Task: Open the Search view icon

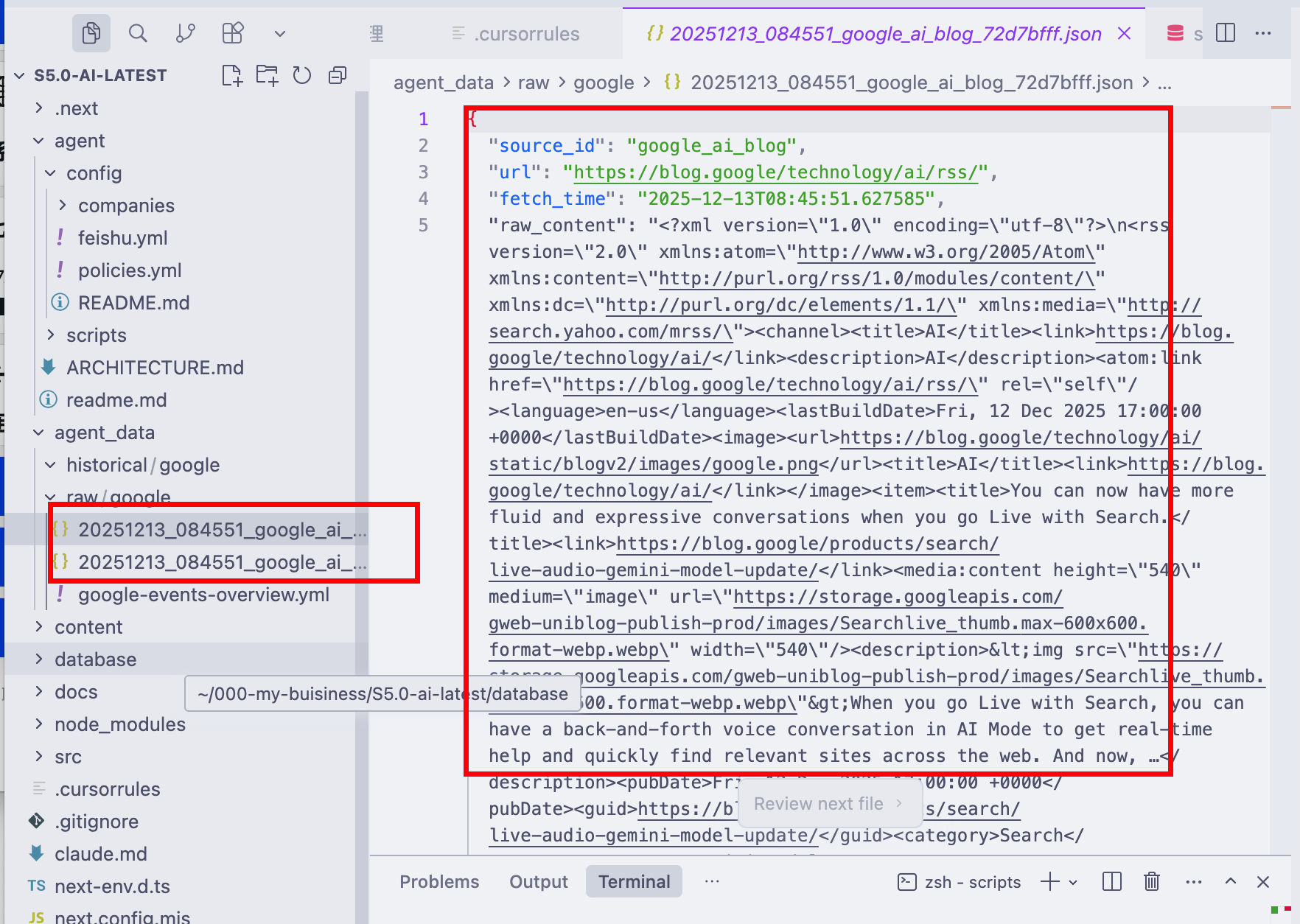Action: coord(138,33)
